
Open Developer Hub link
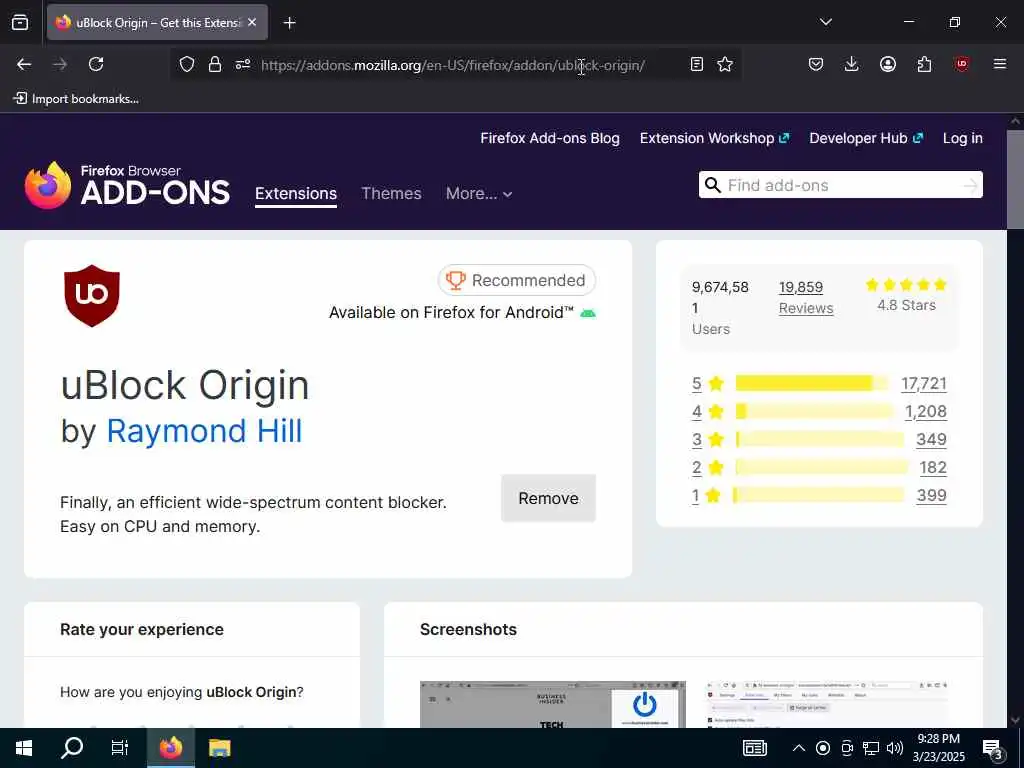[866, 138]
